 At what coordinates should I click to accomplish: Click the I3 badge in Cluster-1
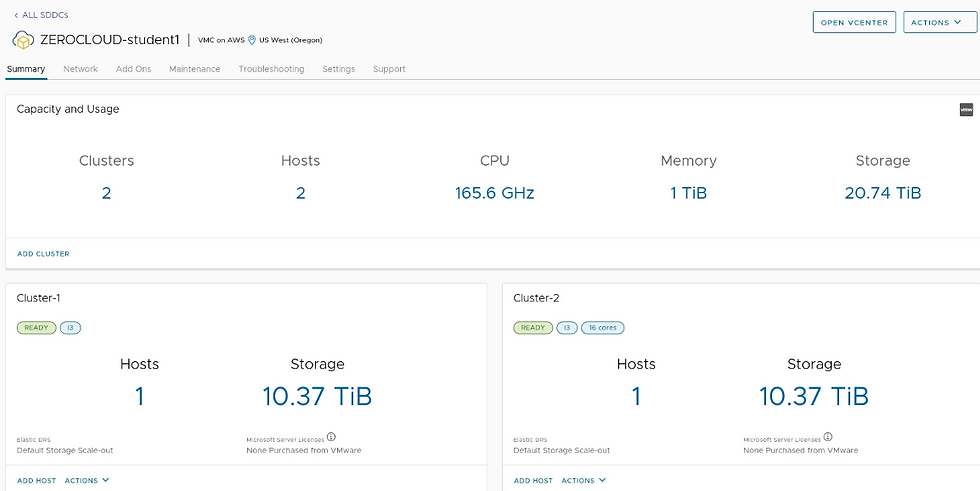70,327
